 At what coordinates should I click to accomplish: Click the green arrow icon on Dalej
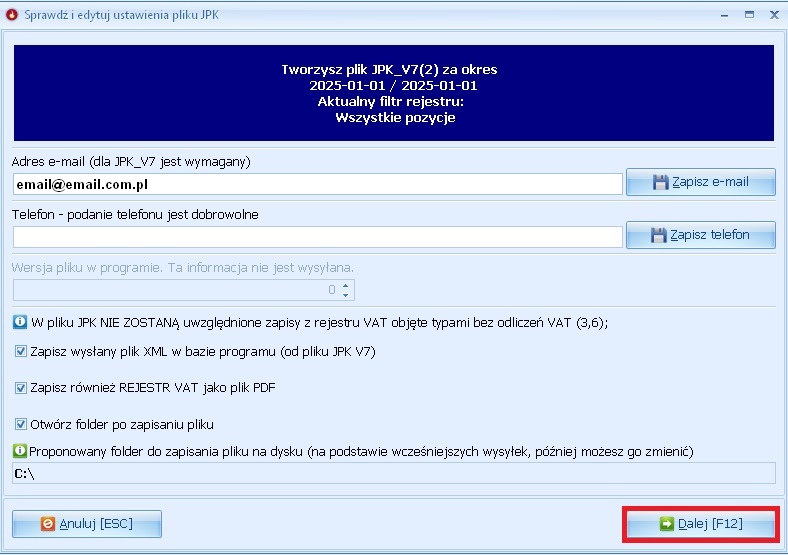(666, 524)
